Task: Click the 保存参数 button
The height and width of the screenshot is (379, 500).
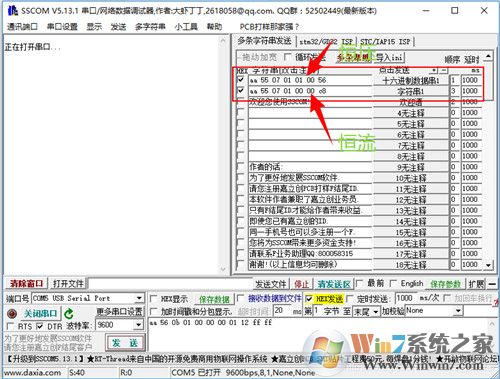Action: click(445, 284)
